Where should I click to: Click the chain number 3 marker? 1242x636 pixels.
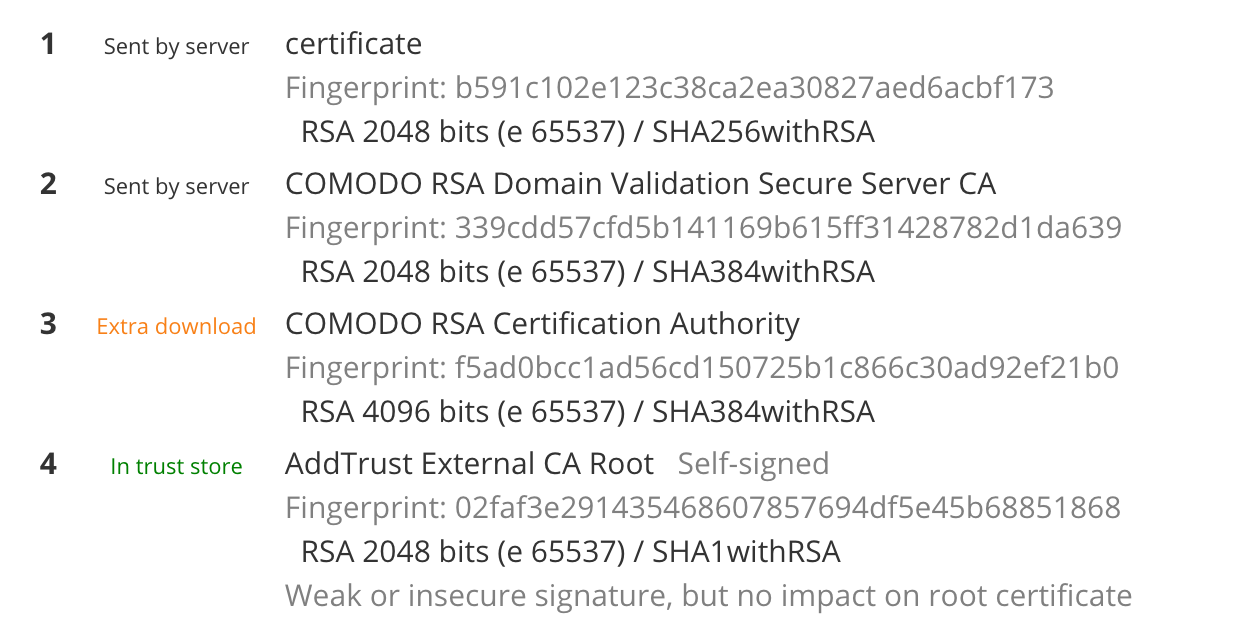pos(48,325)
